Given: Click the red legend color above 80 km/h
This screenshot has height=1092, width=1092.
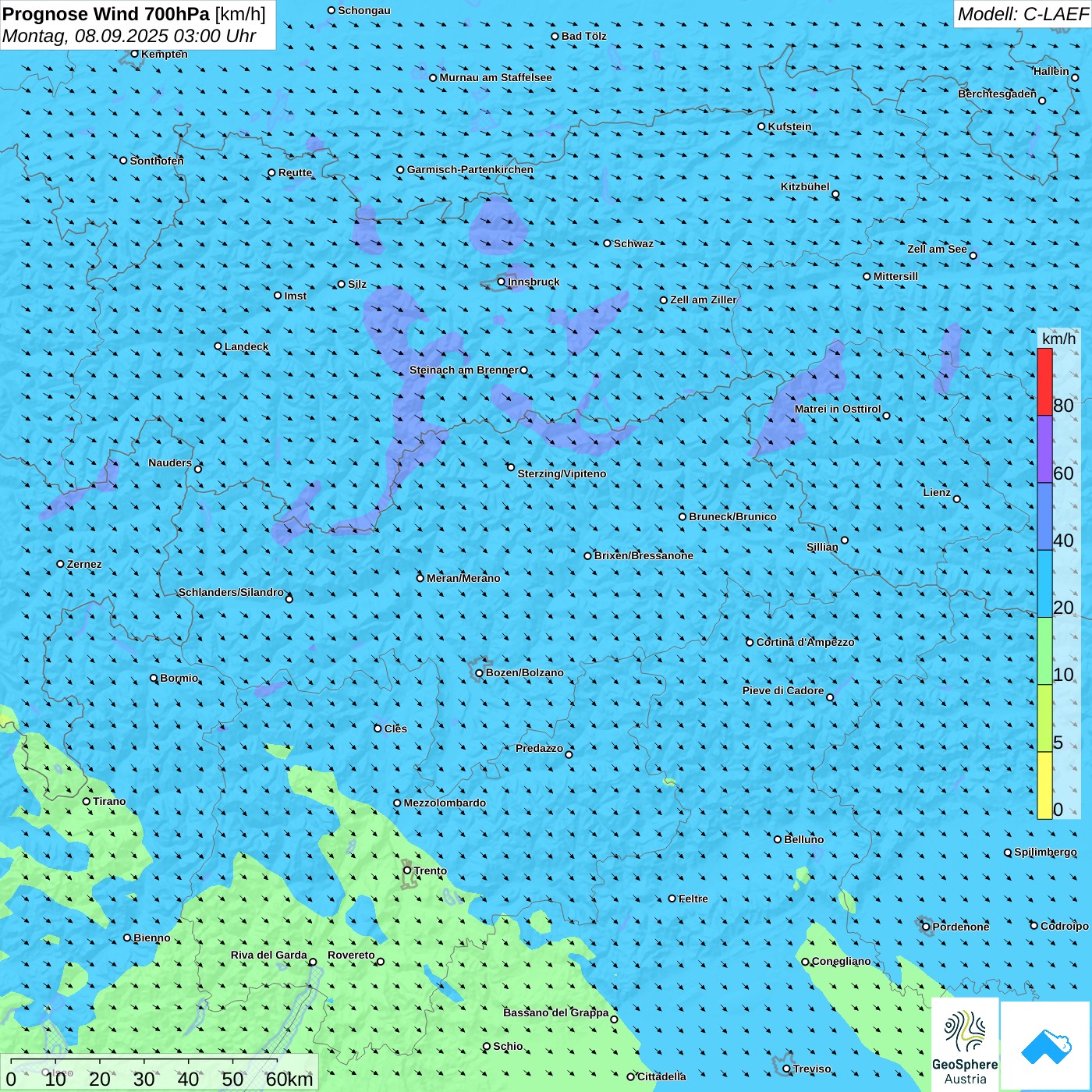Looking at the screenshot, I should coord(1044,381).
